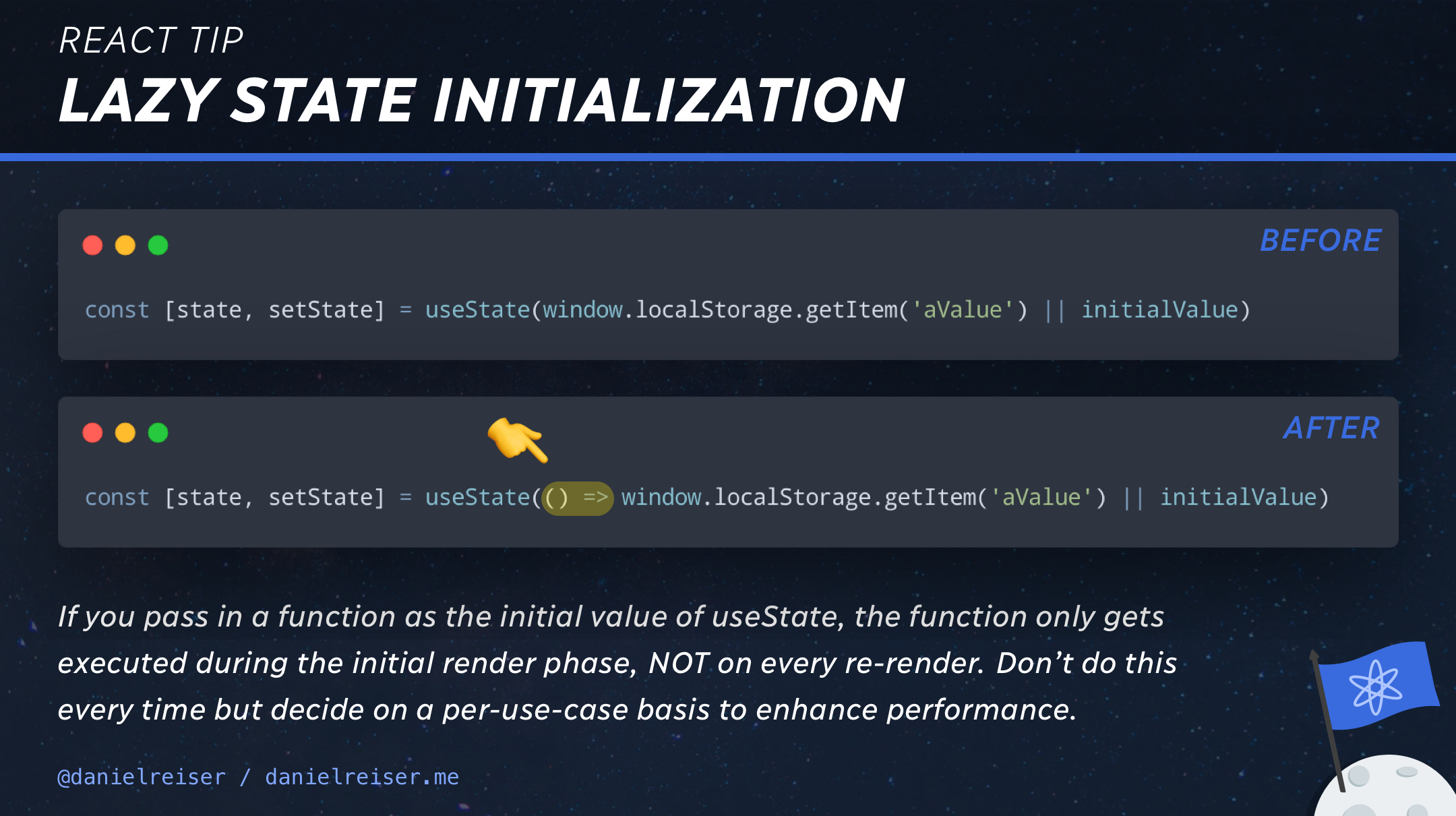Click 'localStorage' in the BEFORE snippet
Image resolution: width=1456 pixels, height=816 pixels.
click(x=714, y=310)
